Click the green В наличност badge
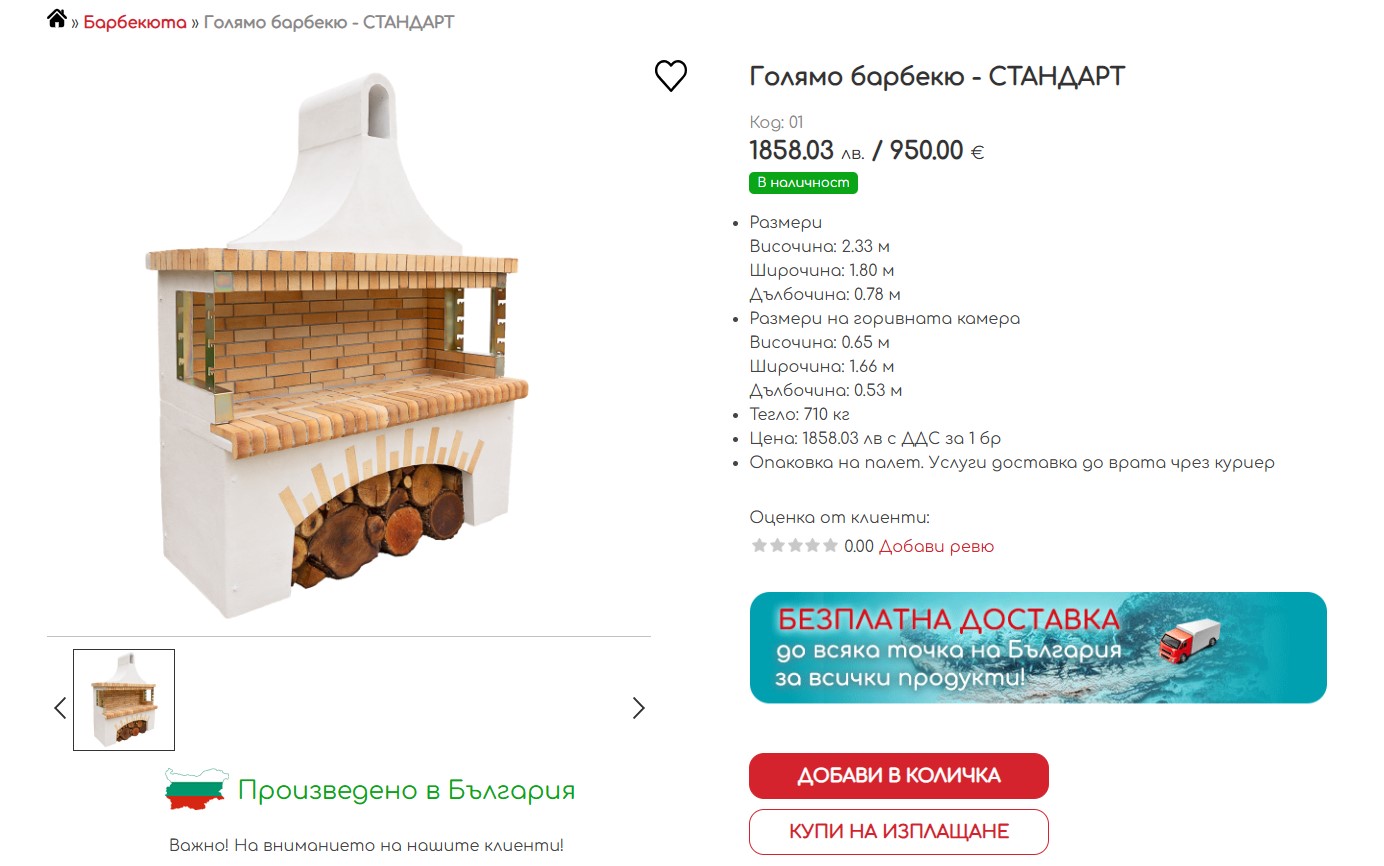This screenshot has height=866, width=1384. tap(803, 183)
